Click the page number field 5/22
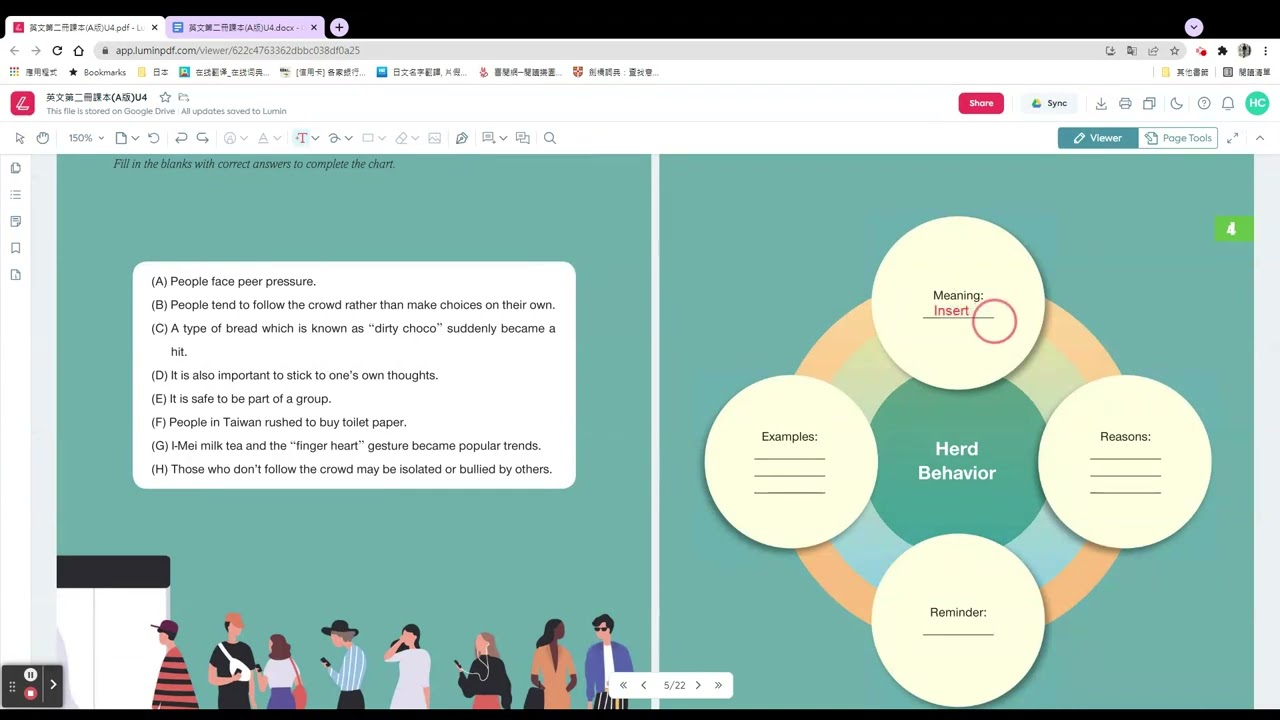 tap(675, 685)
